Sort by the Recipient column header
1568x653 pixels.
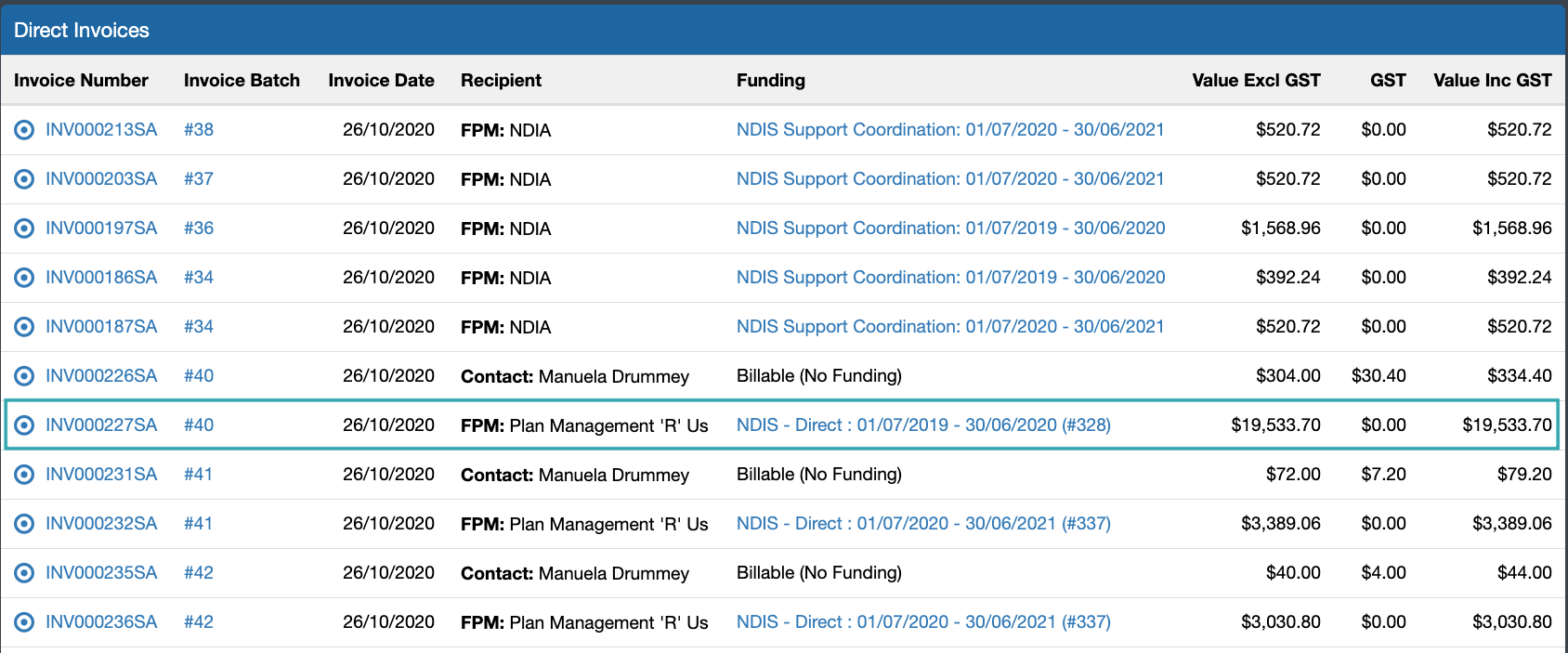[x=501, y=80]
